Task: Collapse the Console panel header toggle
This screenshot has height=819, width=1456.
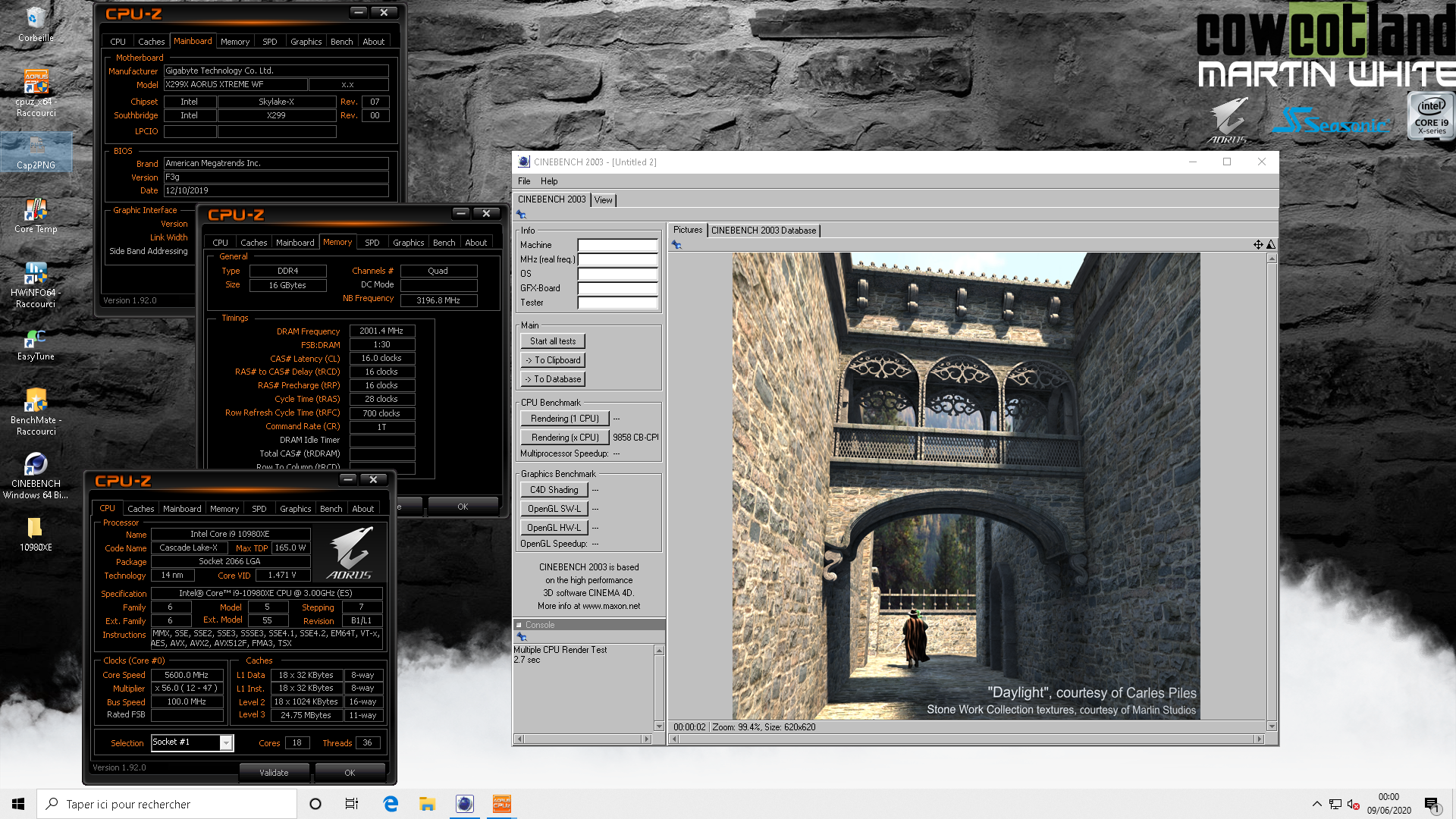Action: (x=519, y=625)
